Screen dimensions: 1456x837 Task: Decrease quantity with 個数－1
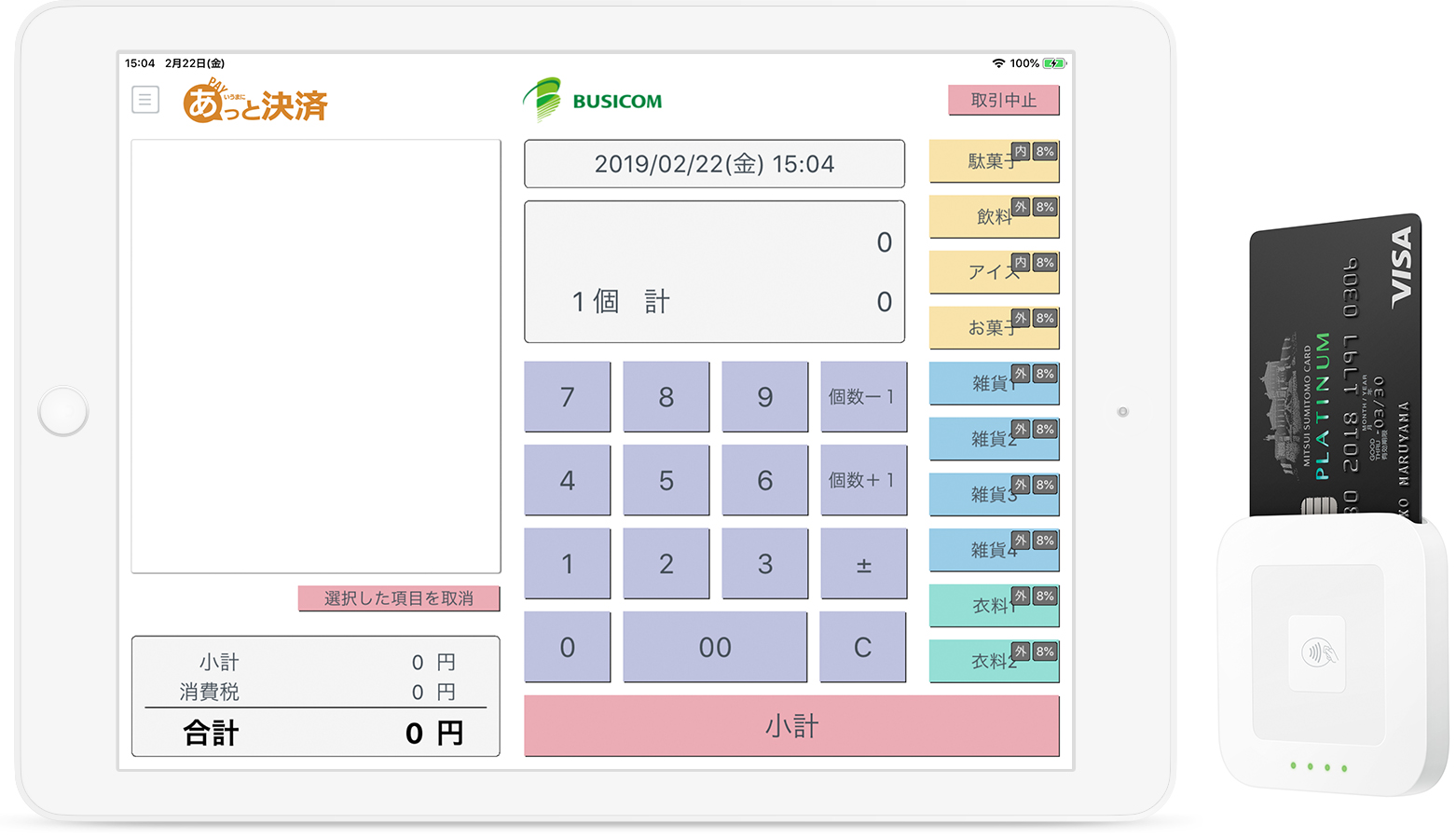862,397
